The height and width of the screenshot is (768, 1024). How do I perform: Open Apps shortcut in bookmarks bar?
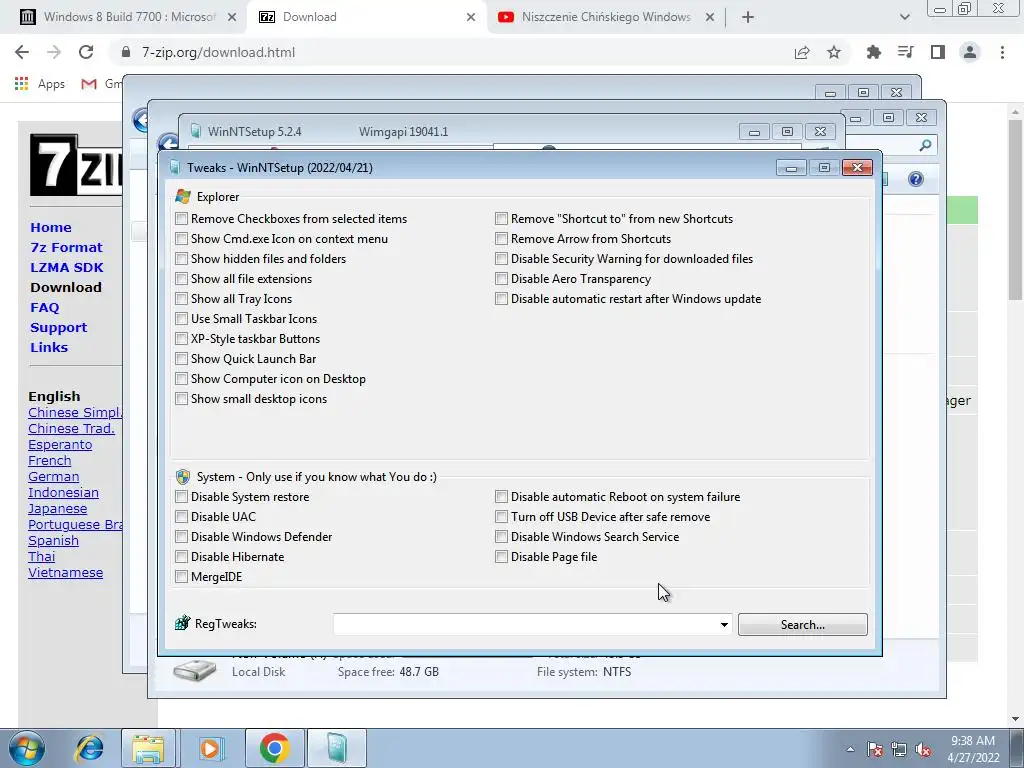coord(40,84)
